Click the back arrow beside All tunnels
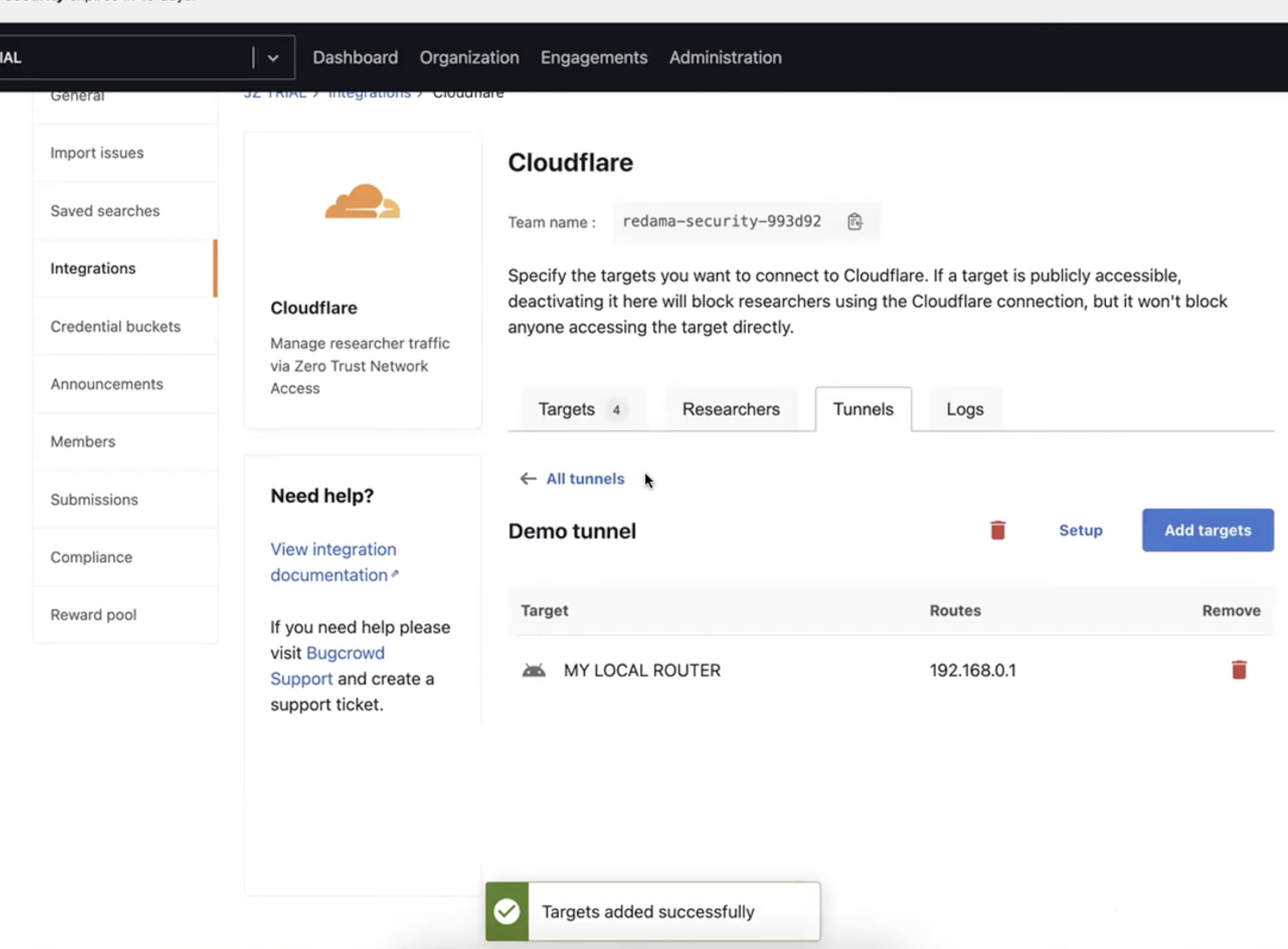 pos(528,479)
